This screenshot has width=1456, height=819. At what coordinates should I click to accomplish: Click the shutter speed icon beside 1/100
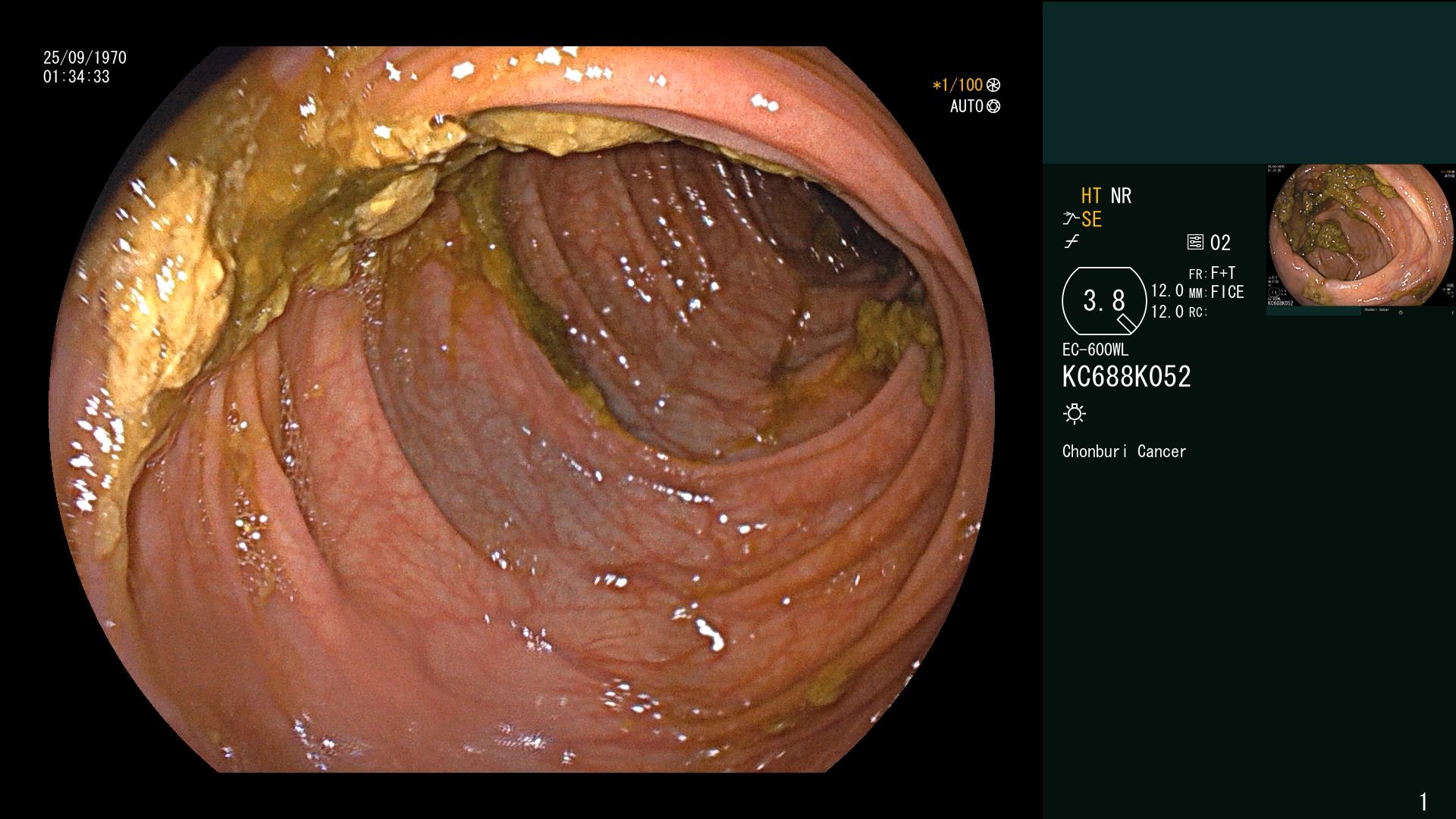pos(993,85)
